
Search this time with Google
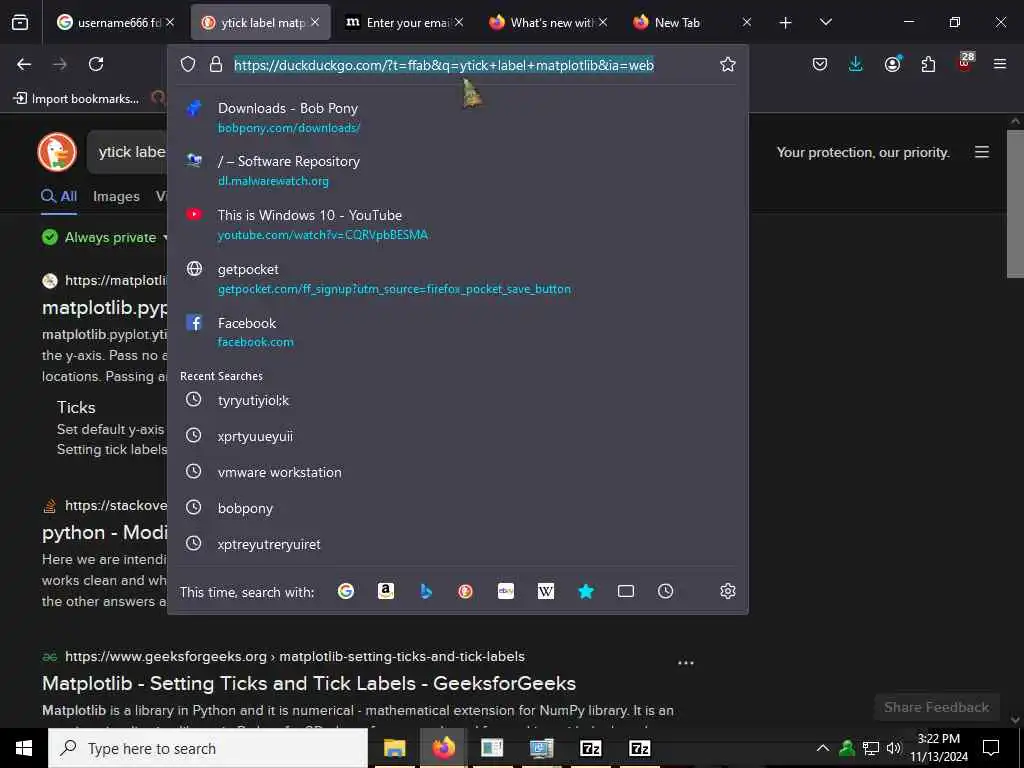coord(345,591)
